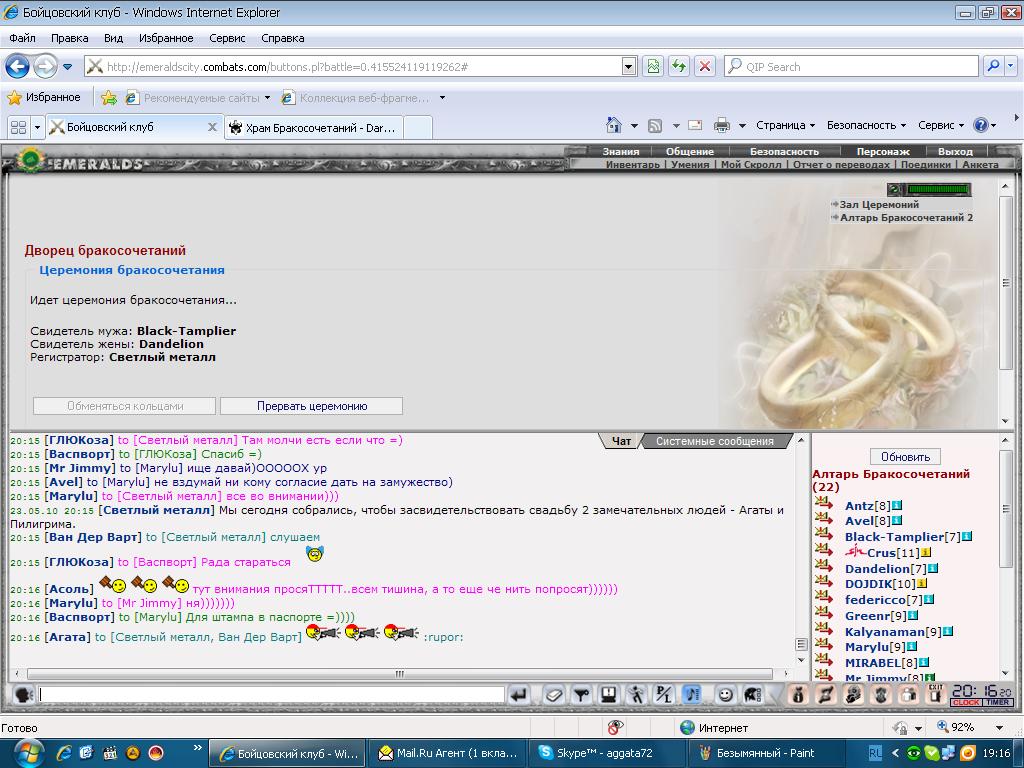The height and width of the screenshot is (768, 1024).
Task: Open the address bar URL dropdown
Action: pyautogui.click(x=629, y=67)
